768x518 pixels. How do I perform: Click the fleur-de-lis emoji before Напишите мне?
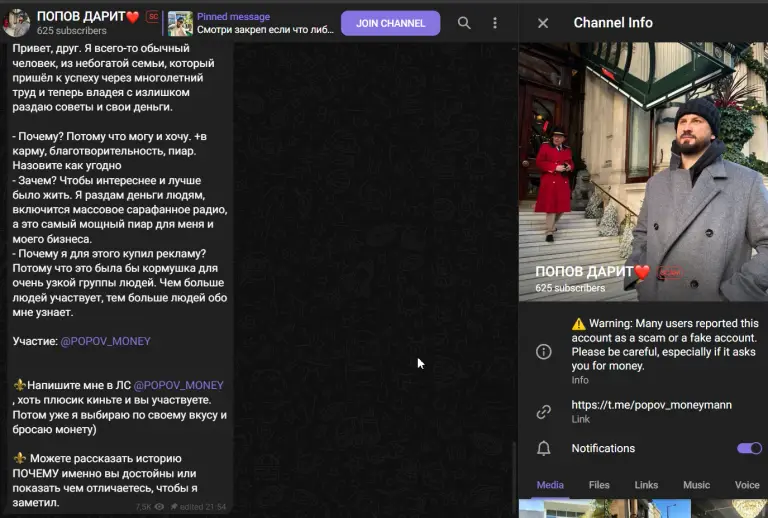[20, 385]
